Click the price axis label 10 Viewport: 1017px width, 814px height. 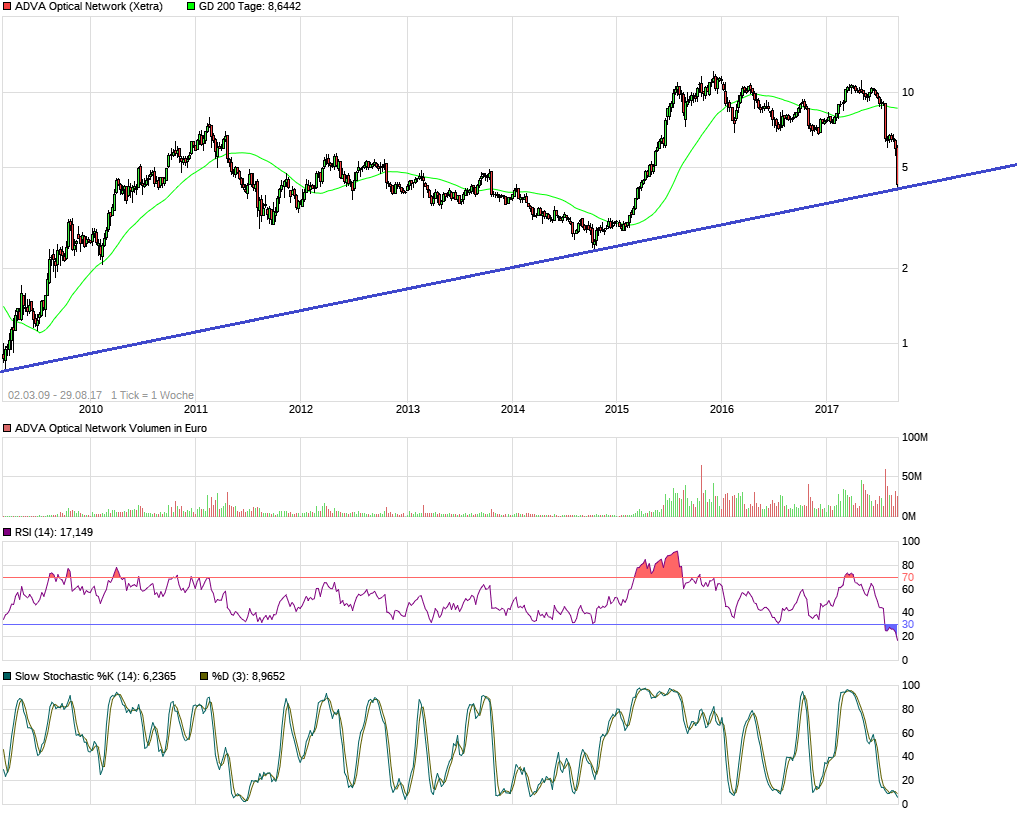[x=908, y=92]
